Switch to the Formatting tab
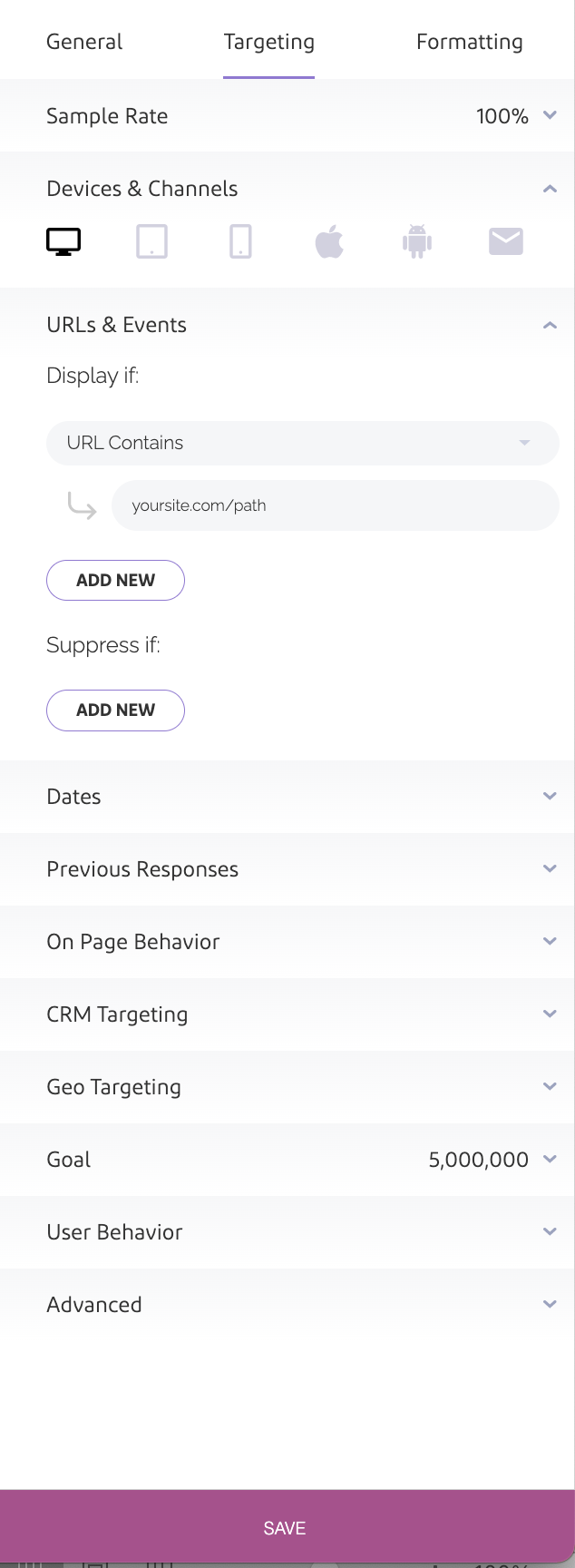The height and width of the screenshot is (1568, 575). coord(469,42)
